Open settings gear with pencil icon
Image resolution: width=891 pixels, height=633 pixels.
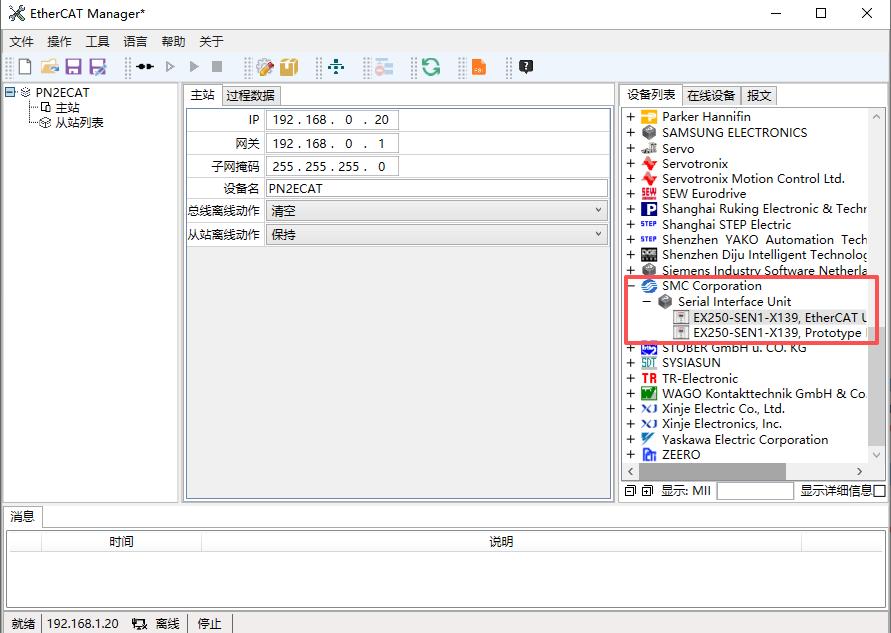(x=264, y=66)
